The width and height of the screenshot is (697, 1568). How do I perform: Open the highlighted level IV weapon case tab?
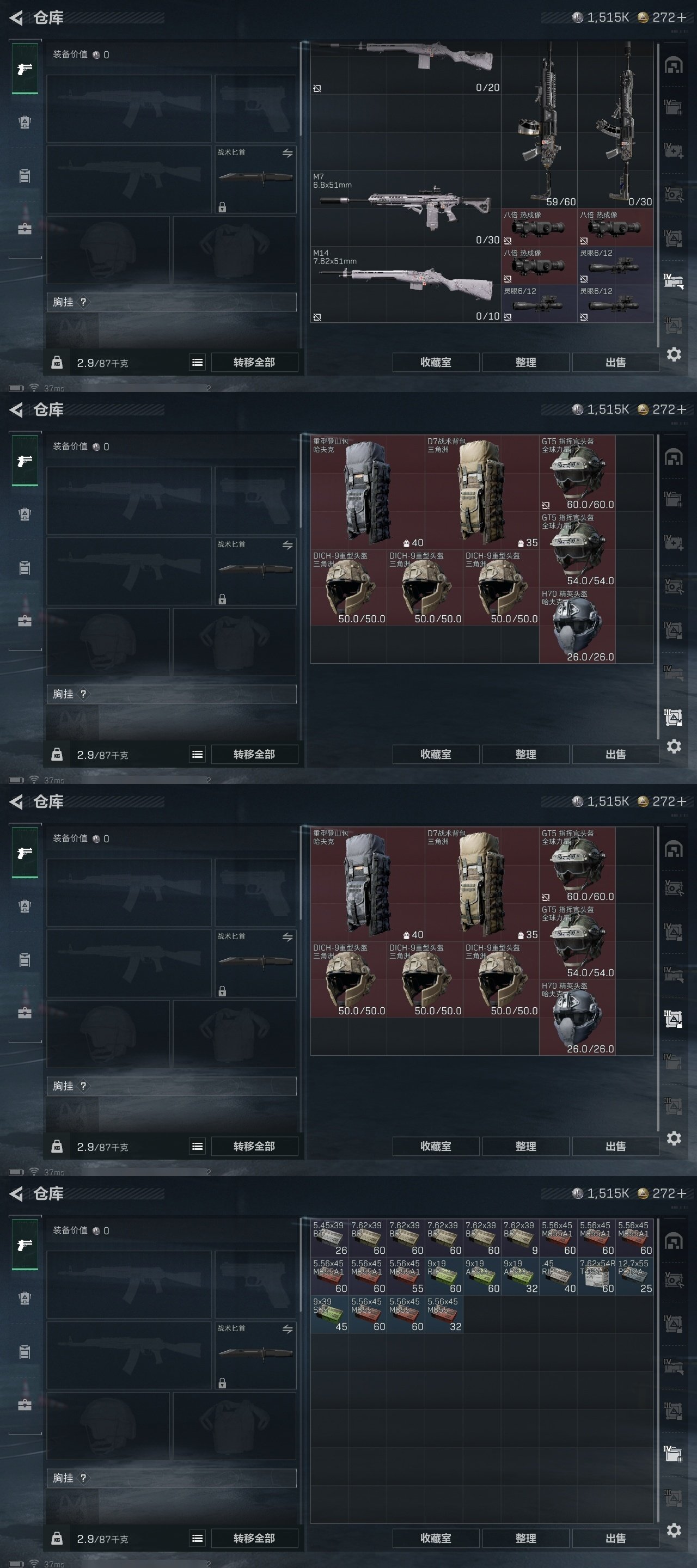click(x=672, y=280)
